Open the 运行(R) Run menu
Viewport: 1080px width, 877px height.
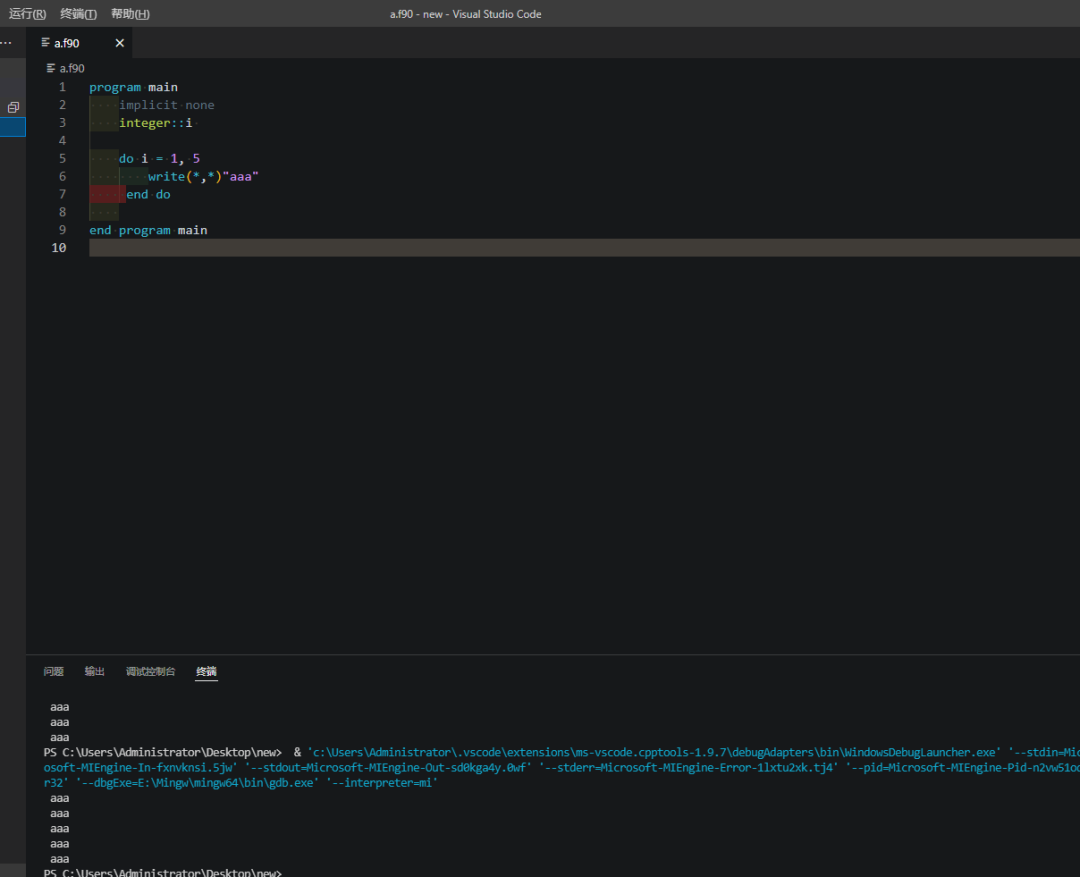click(x=26, y=14)
